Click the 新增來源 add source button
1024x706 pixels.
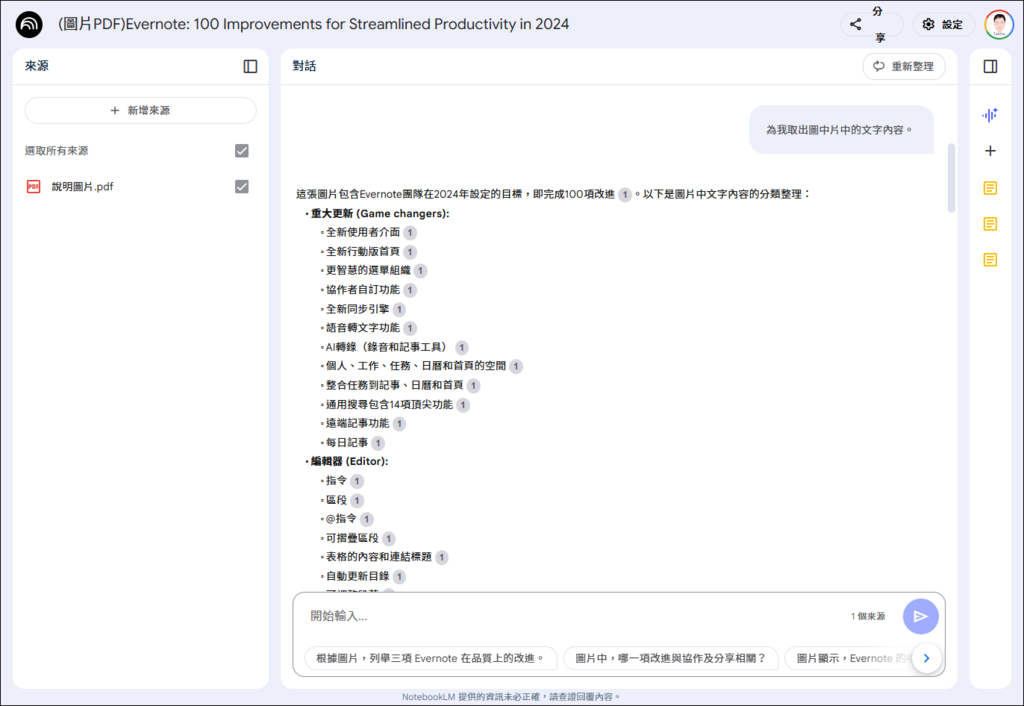140,110
